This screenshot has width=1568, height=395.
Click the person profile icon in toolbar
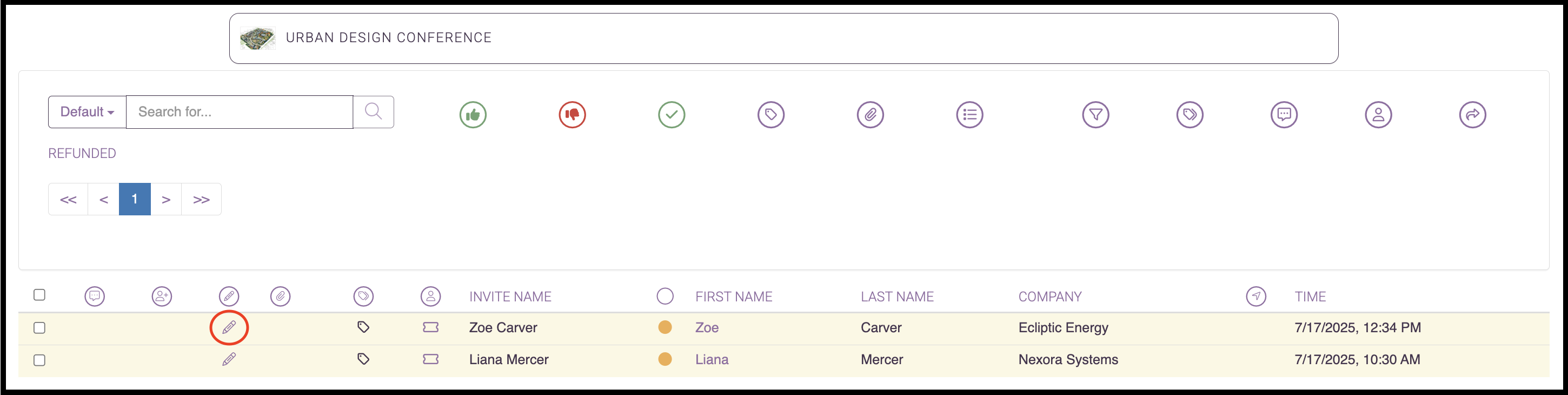(x=1379, y=115)
